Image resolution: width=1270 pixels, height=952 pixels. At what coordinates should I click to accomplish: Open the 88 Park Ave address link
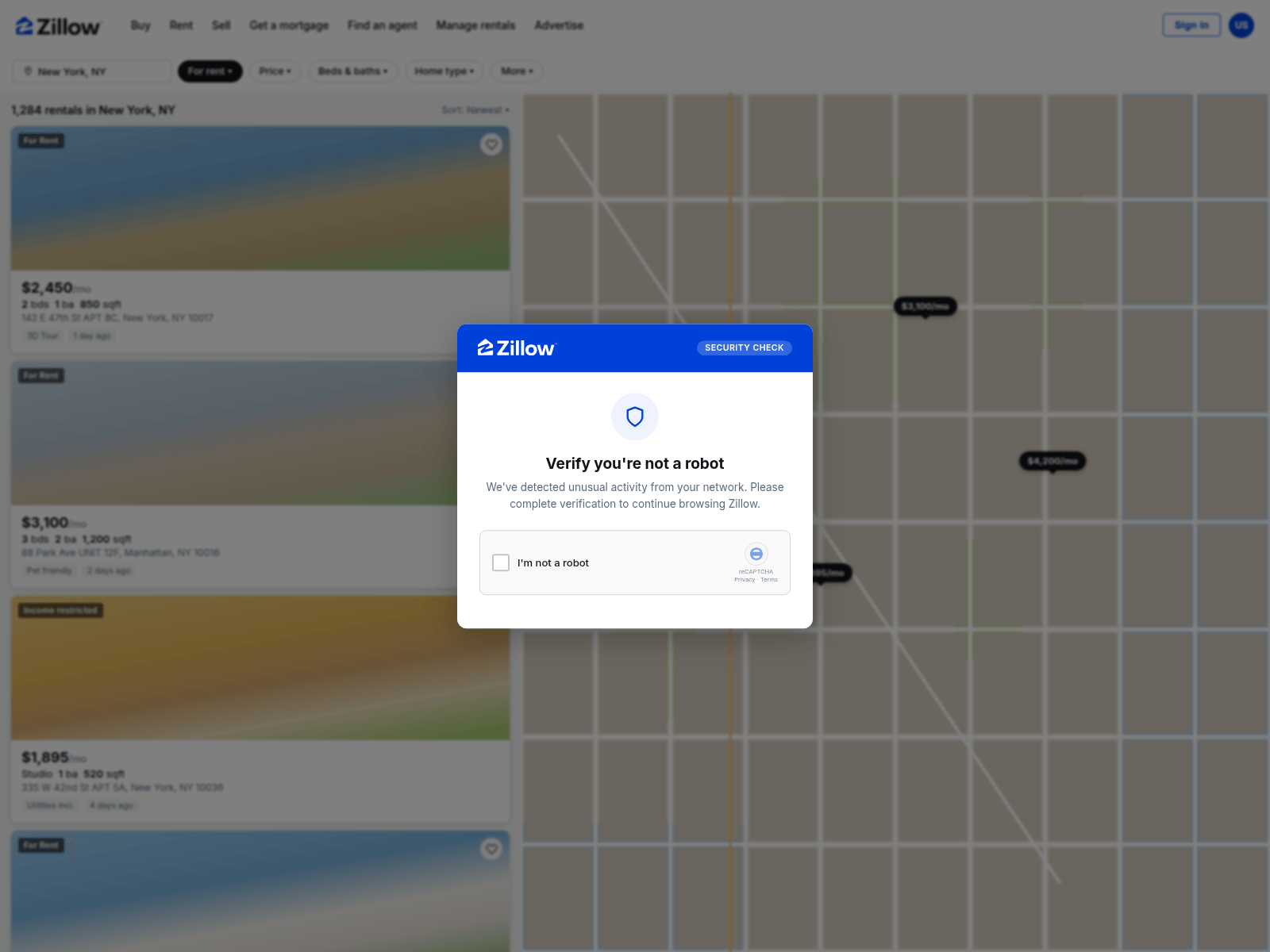(121, 553)
